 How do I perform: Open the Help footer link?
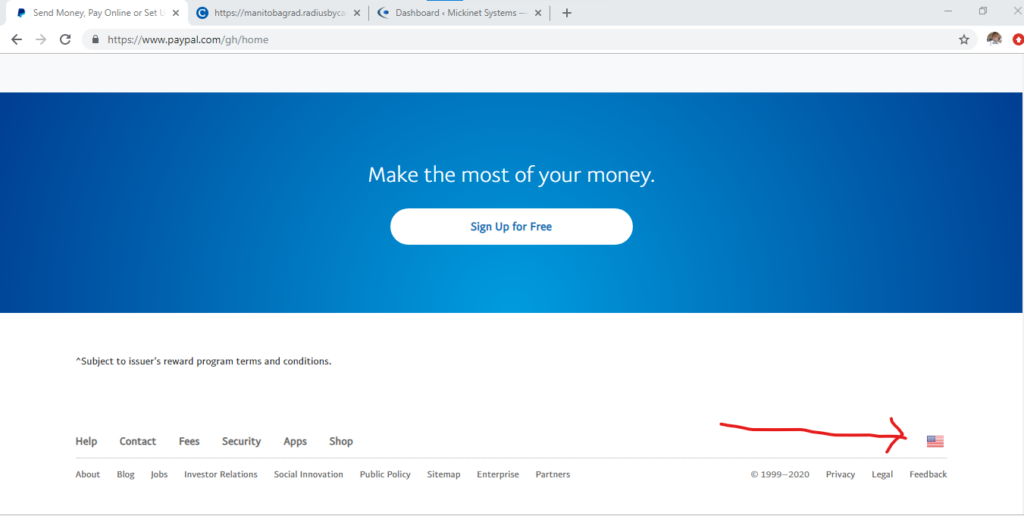[x=86, y=441]
